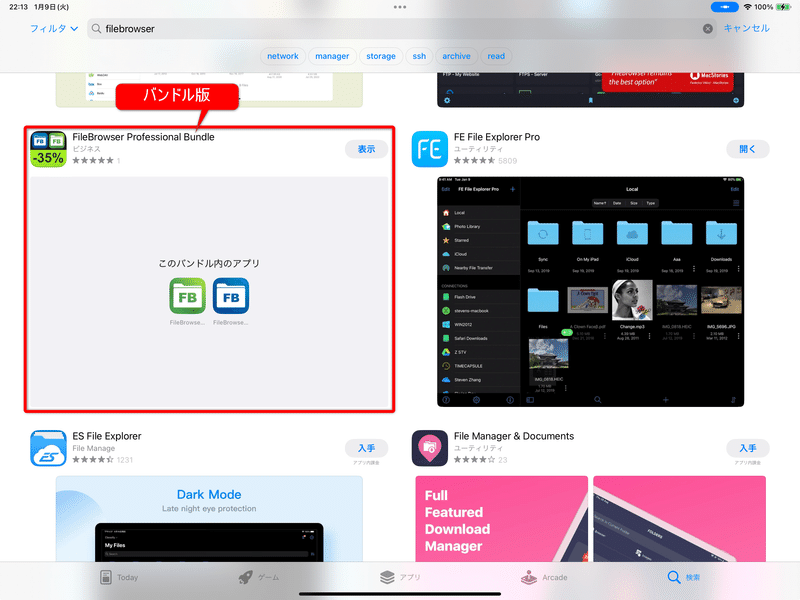Open File Manager & Documents app icon
This screenshot has height=600, width=800.
430,448
